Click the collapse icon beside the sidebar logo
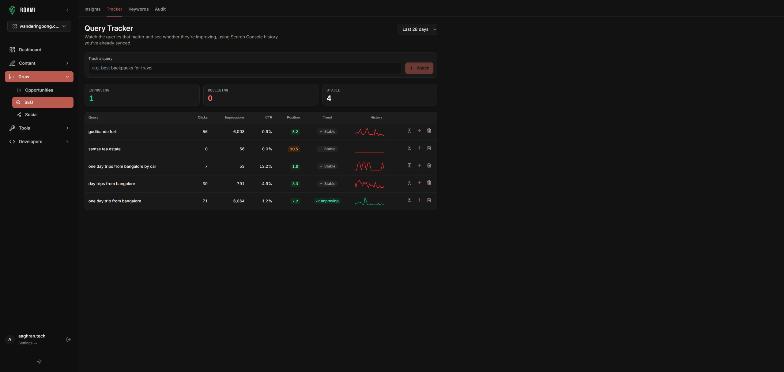The width and height of the screenshot is (784, 372). [68, 10]
